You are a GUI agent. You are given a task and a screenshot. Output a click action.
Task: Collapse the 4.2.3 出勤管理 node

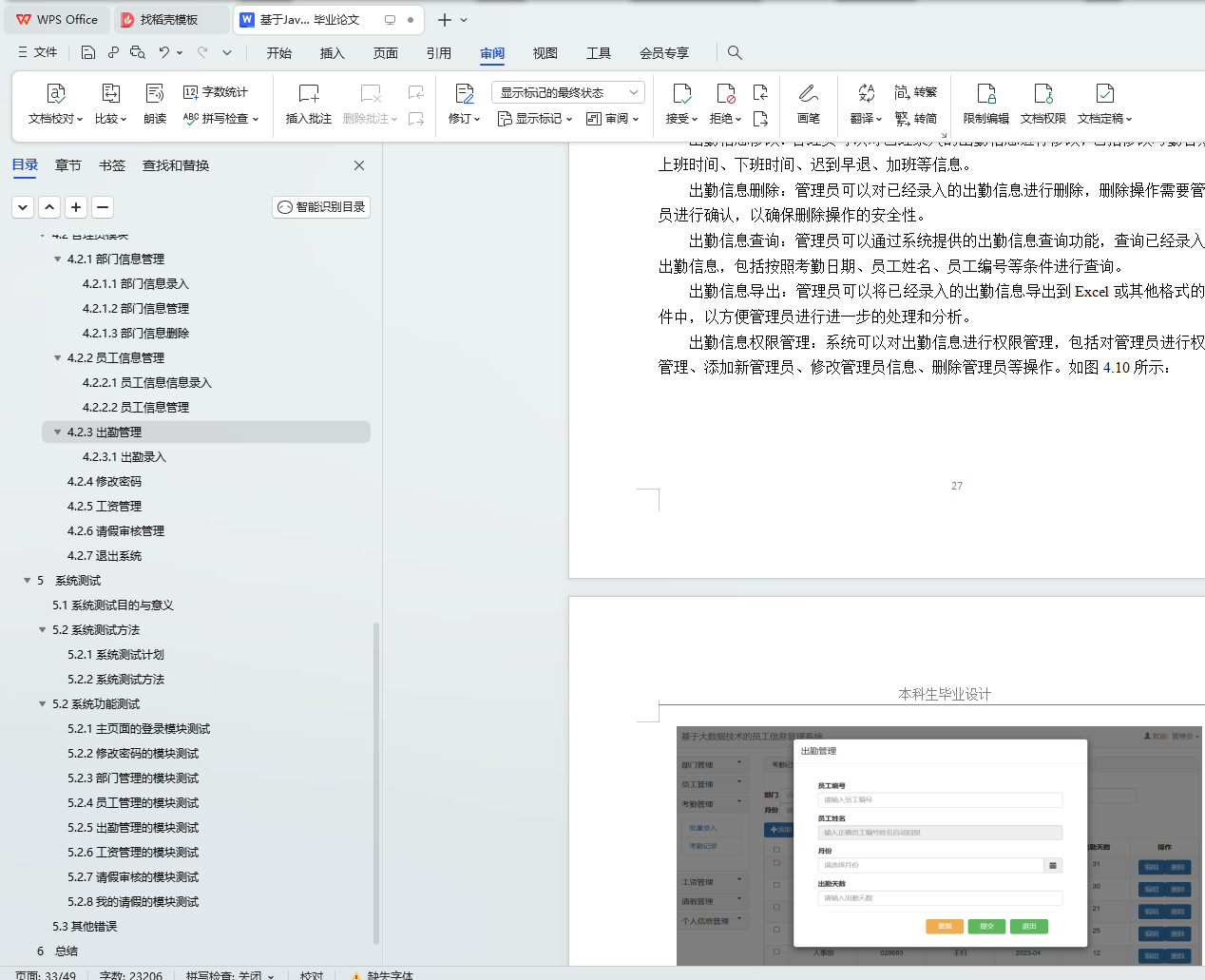pyautogui.click(x=58, y=432)
